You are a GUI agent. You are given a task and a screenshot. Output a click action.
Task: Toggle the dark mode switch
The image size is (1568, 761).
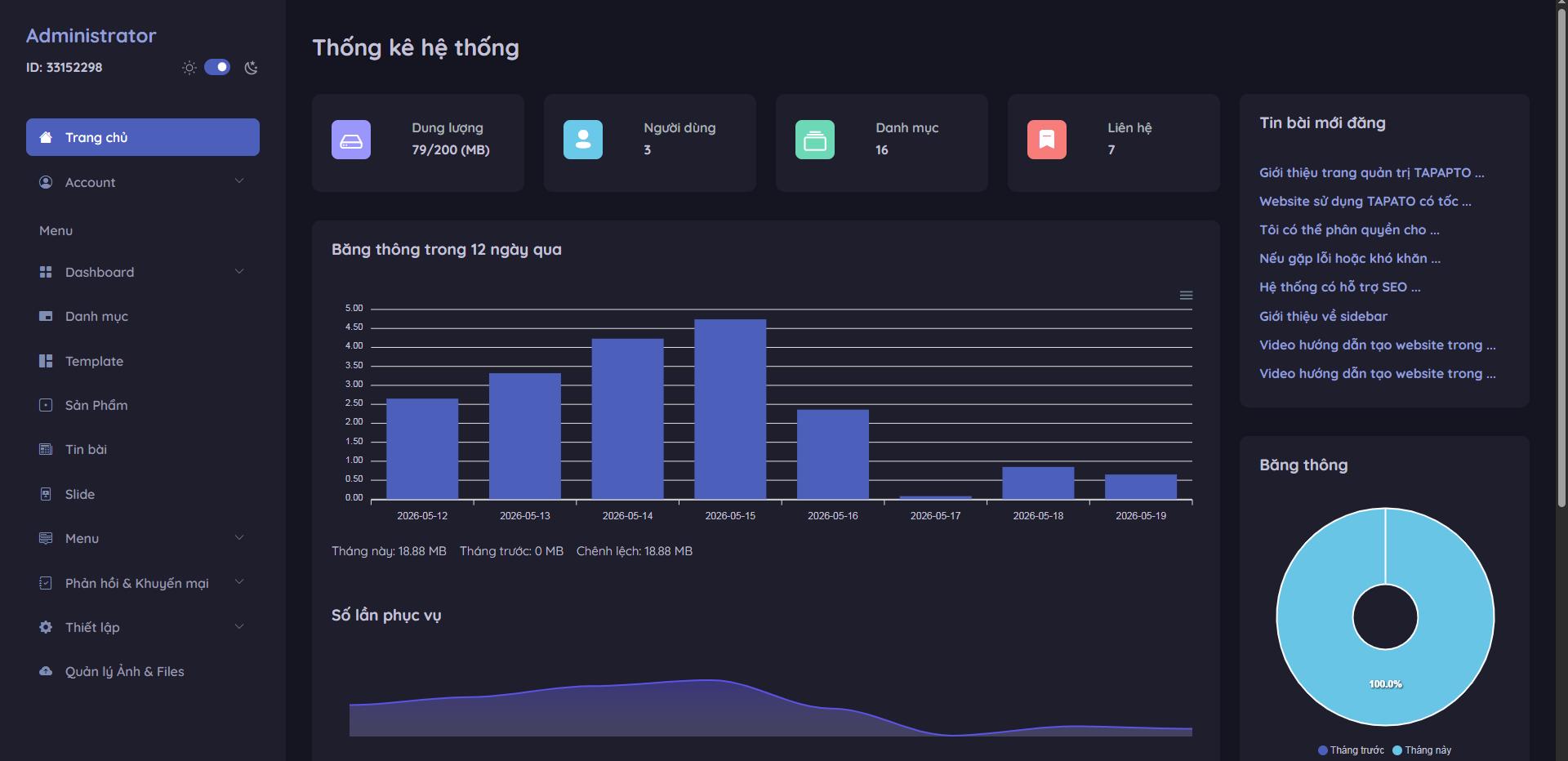point(217,67)
